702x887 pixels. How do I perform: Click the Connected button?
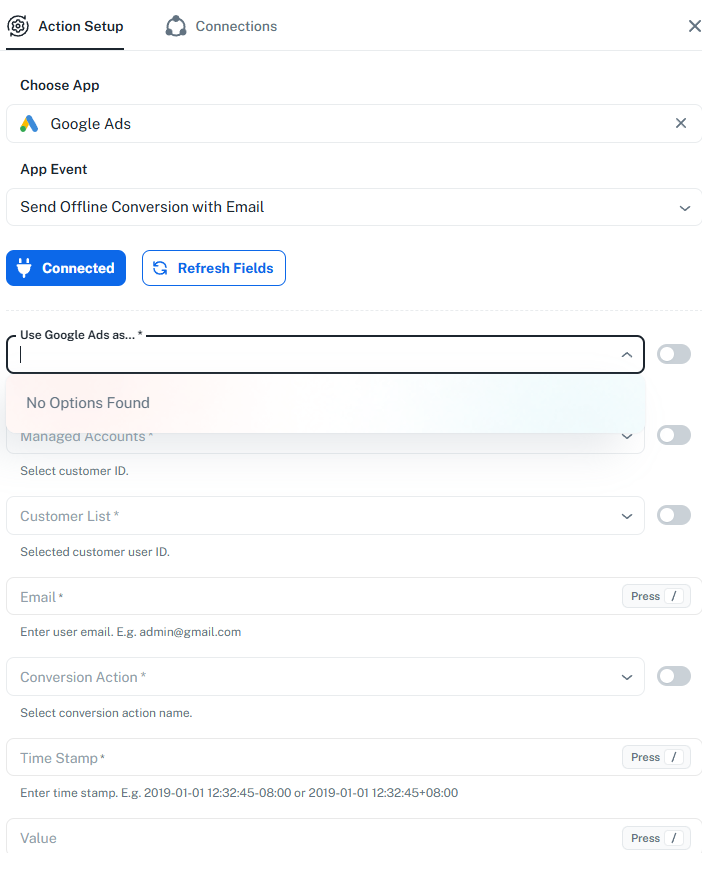point(66,268)
